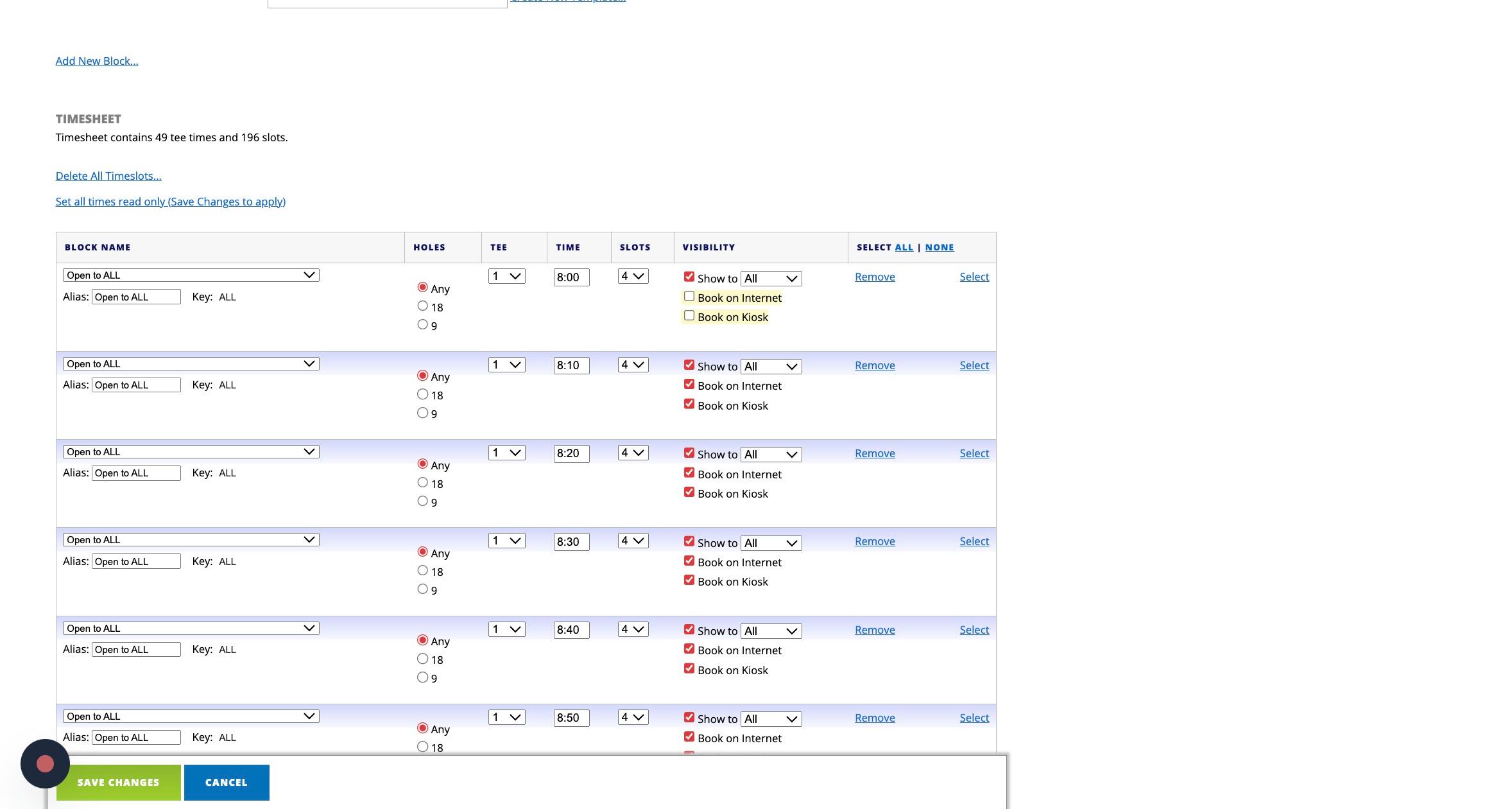
Task: Click Delete All Timeslots link
Action: (x=108, y=176)
